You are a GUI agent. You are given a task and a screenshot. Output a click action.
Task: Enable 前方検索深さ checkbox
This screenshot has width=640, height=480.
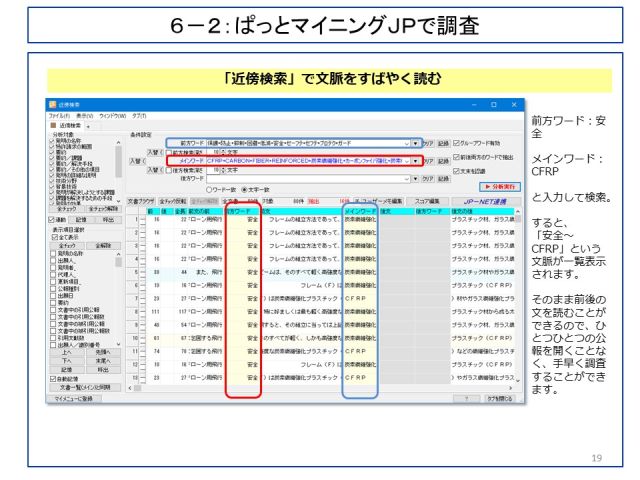[x=169, y=152]
